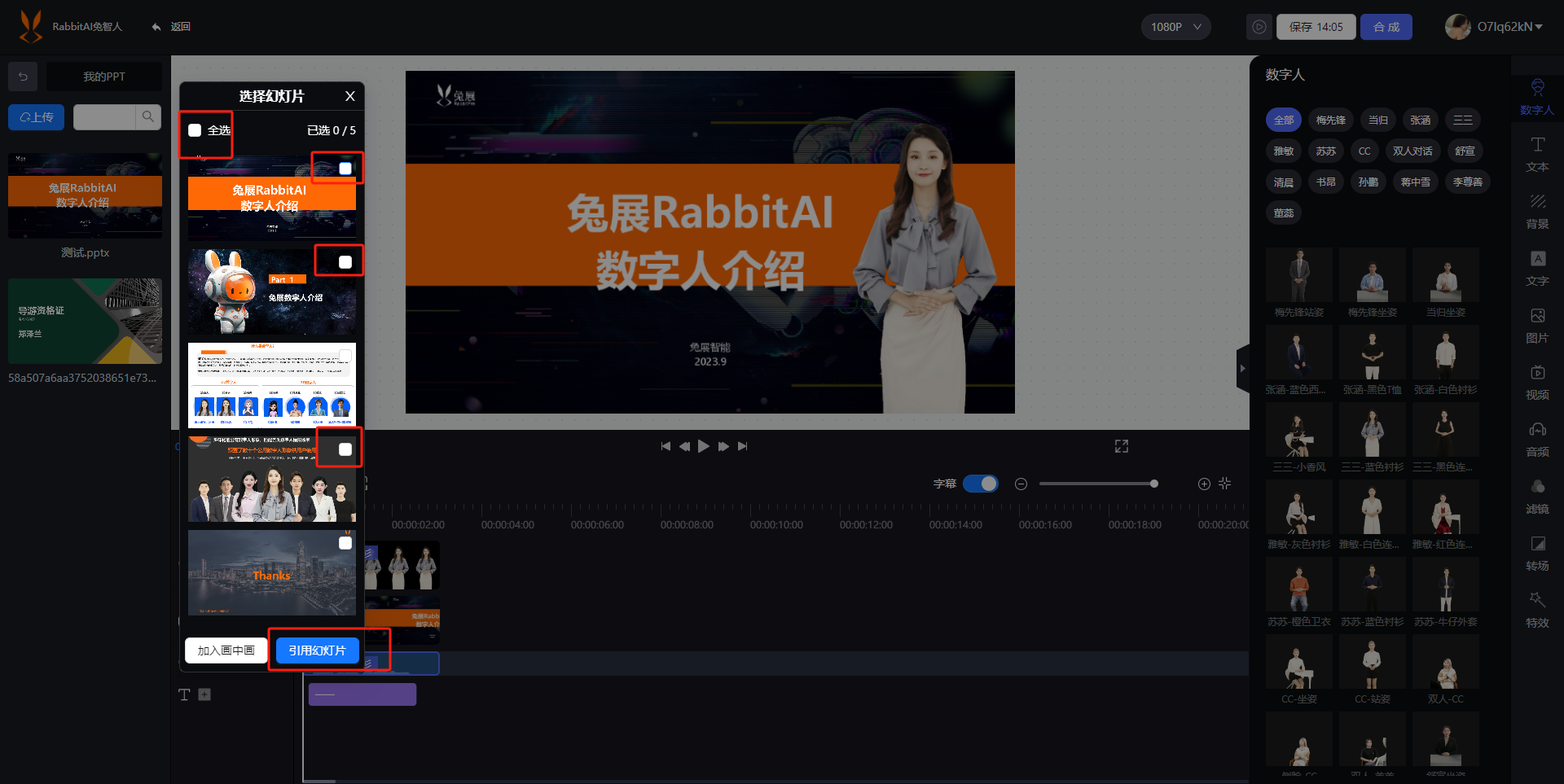Open the 1080P resolution dropdown
This screenshot has height=784, width=1564.
(1175, 27)
